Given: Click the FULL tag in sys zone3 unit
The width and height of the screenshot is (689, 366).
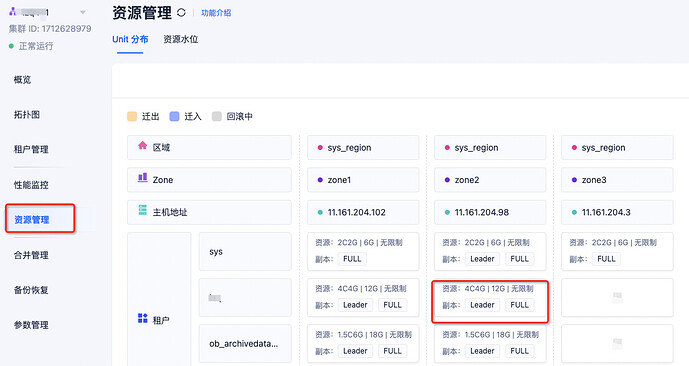Looking at the screenshot, I should click(606, 259).
